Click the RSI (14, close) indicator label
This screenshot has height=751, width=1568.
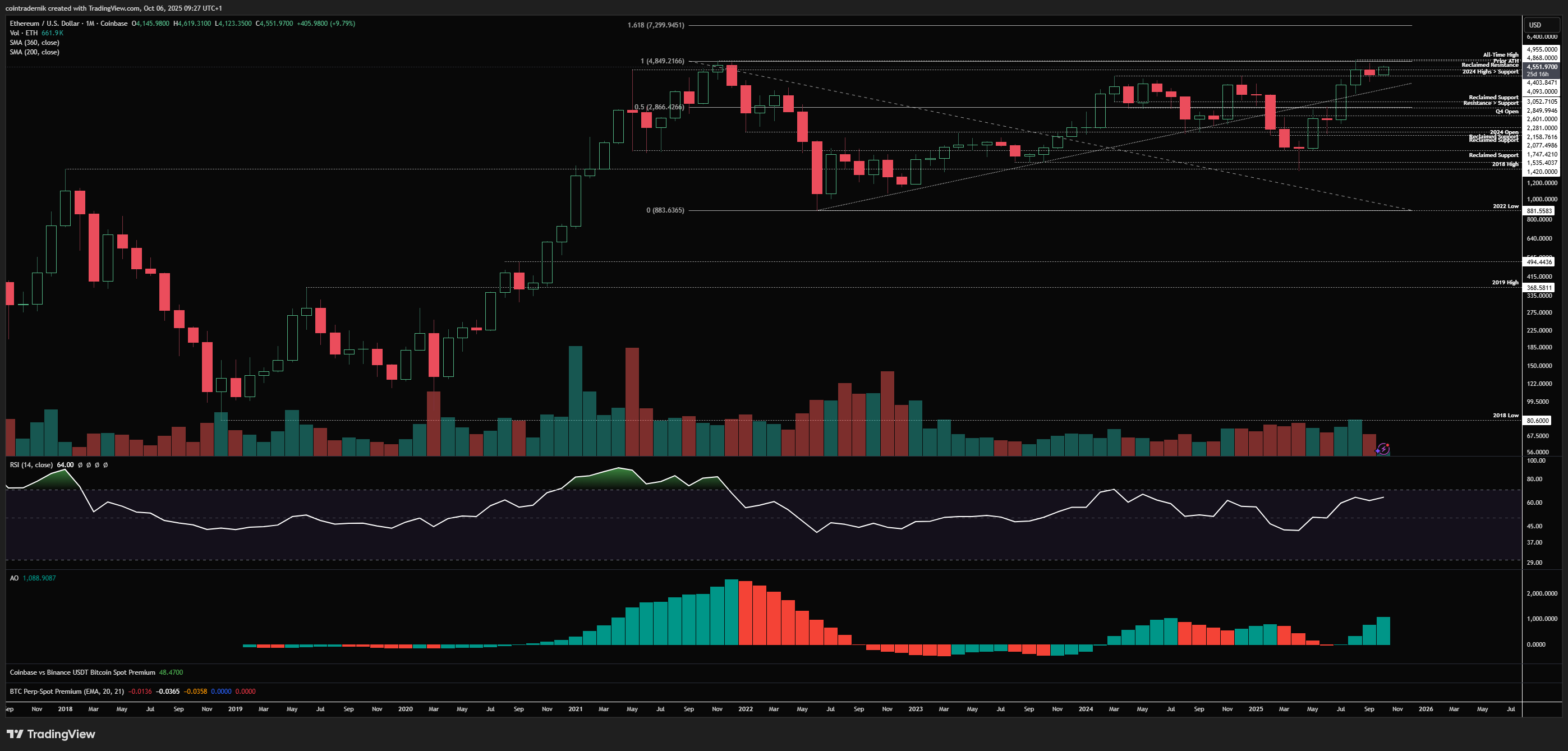click(30, 465)
